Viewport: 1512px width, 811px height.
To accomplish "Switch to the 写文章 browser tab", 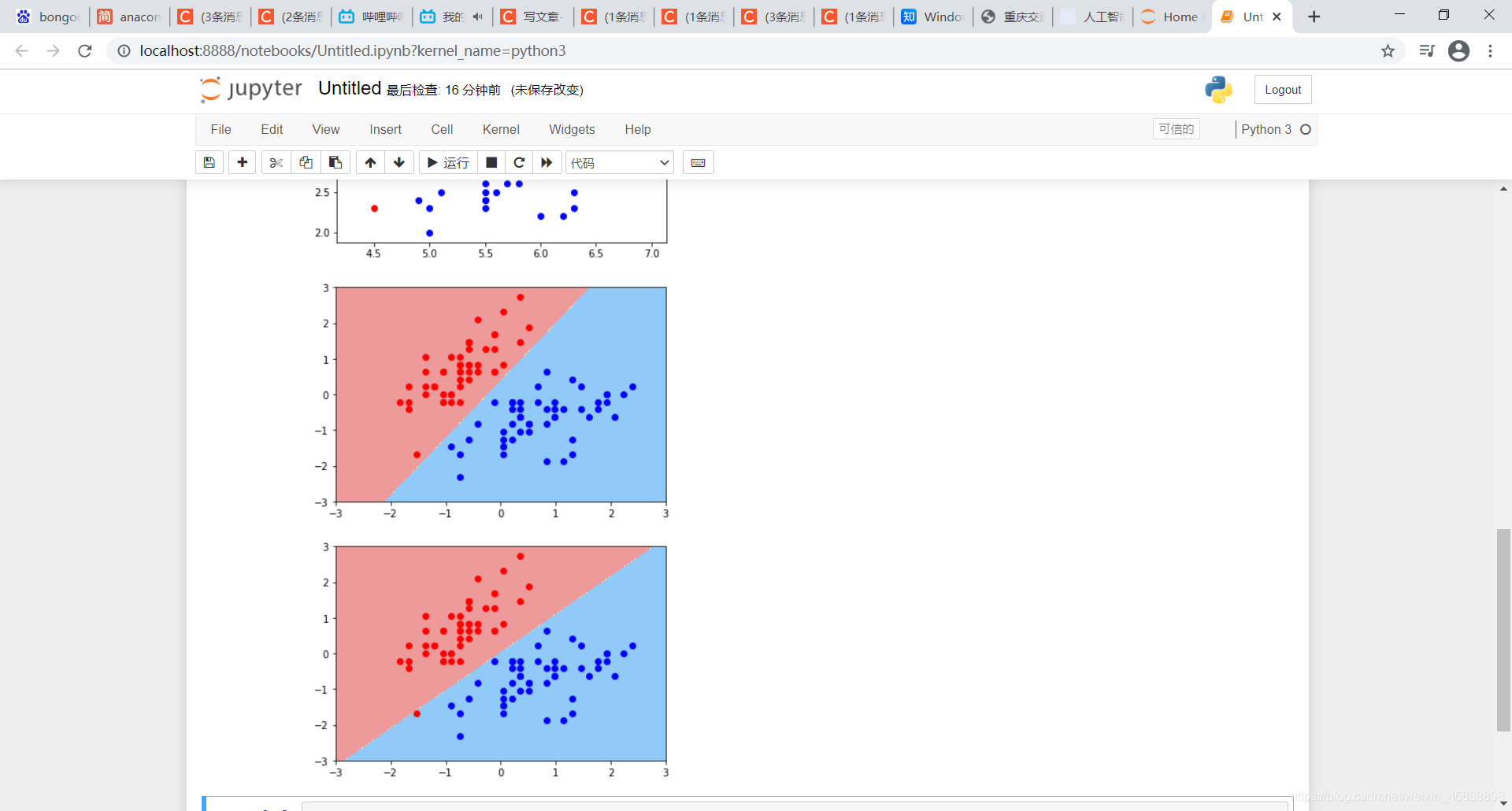I will click(x=533, y=17).
